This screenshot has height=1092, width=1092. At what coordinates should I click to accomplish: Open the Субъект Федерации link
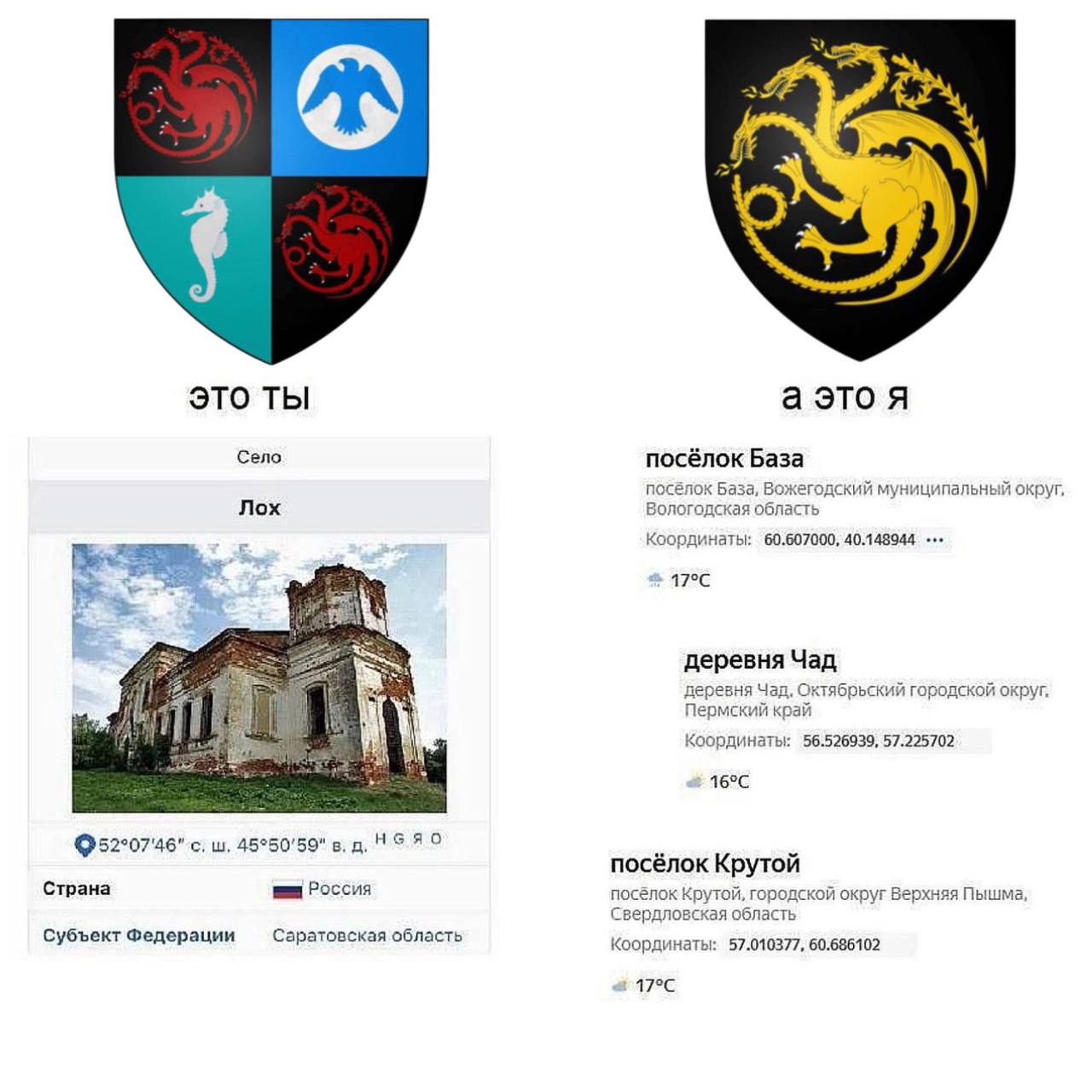pos(139,935)
